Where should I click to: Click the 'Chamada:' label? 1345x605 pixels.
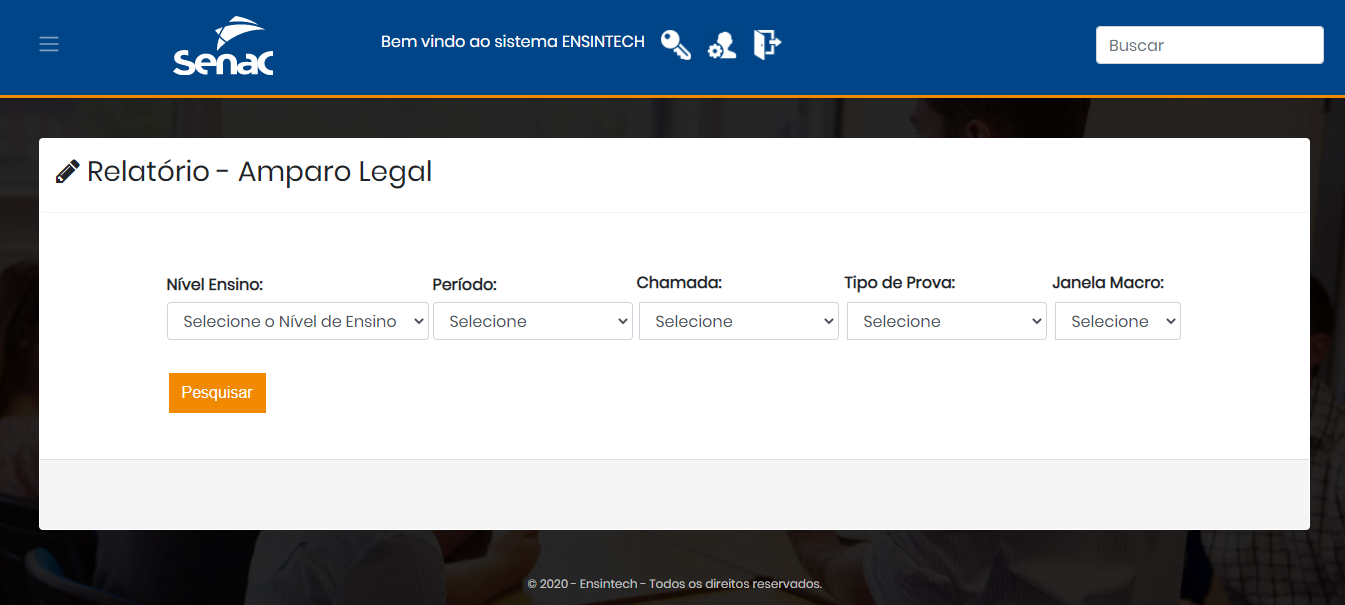(679, 283)
